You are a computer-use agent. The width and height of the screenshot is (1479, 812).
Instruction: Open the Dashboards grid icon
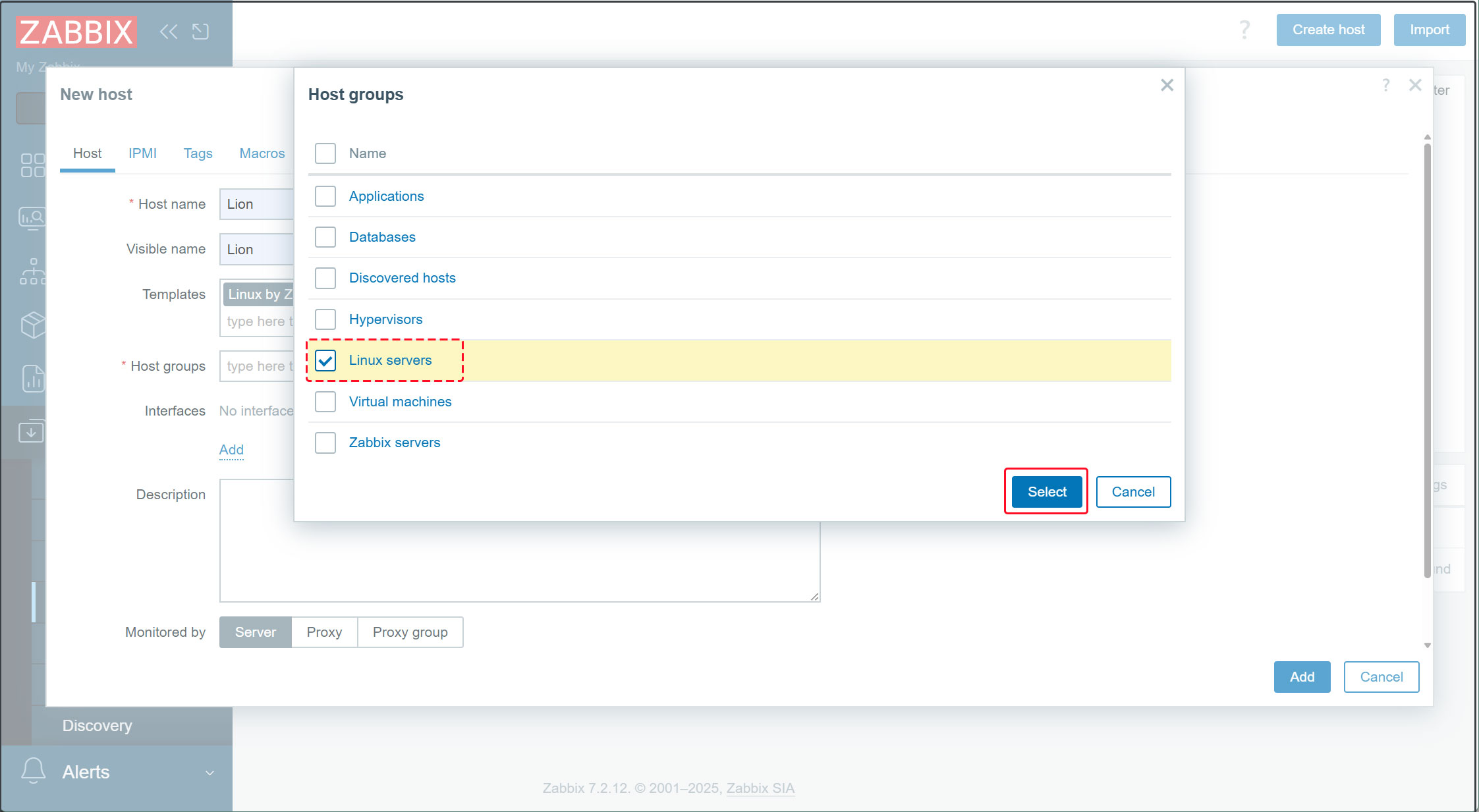(x=32, y=165)
